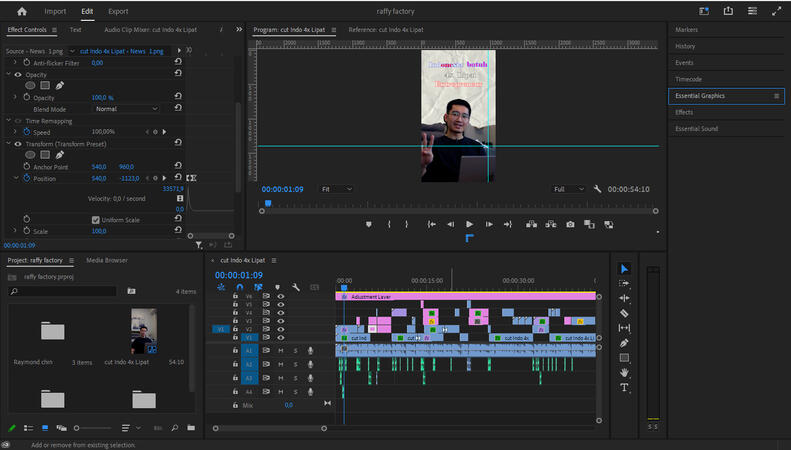Select the Hand tool
The width and height of the screenshot is (791, 450).
pyautogui.click(x=625, y=372)
